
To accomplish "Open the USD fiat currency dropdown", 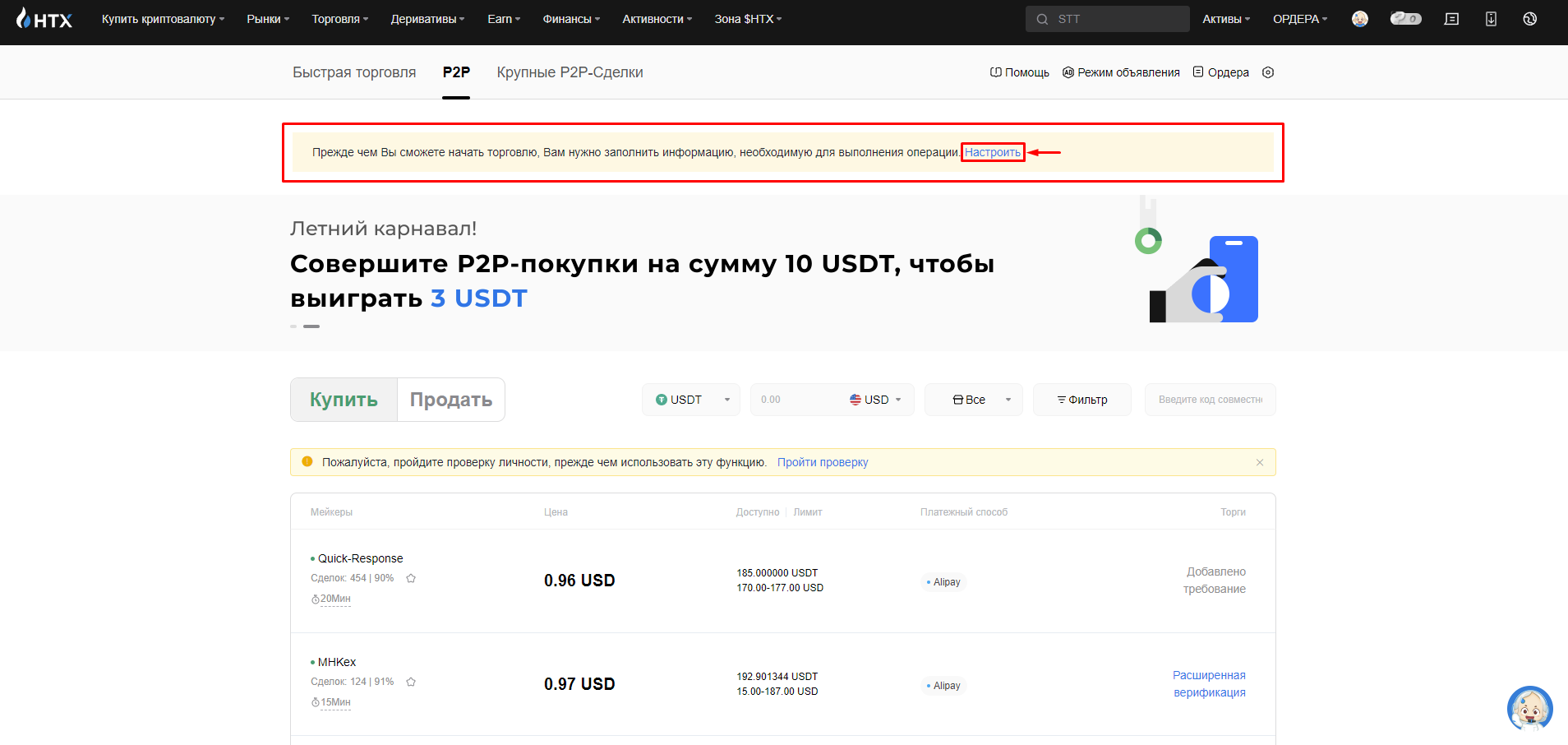I will [x=876, y=400].
